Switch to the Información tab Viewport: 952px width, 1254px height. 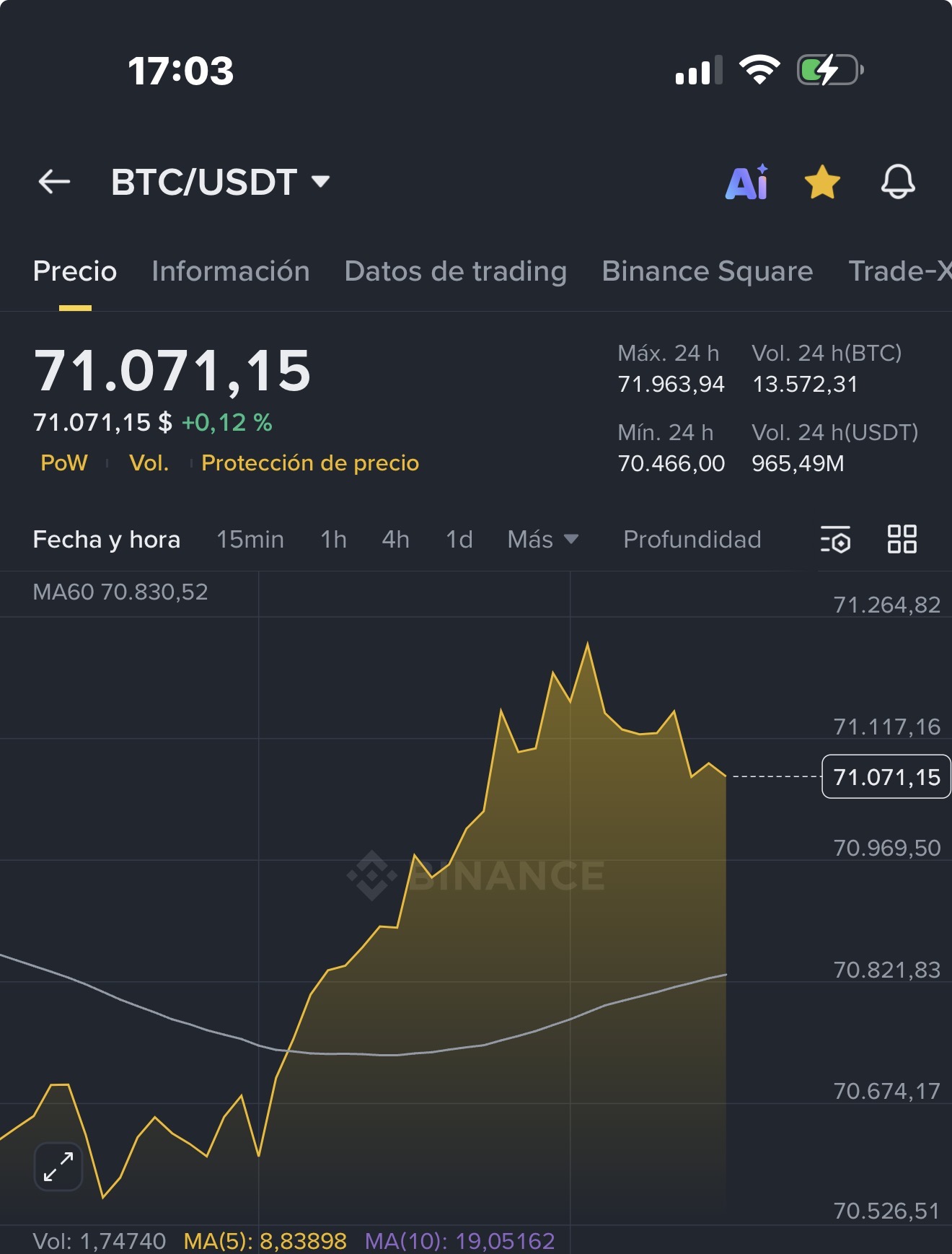coord(231,271)
